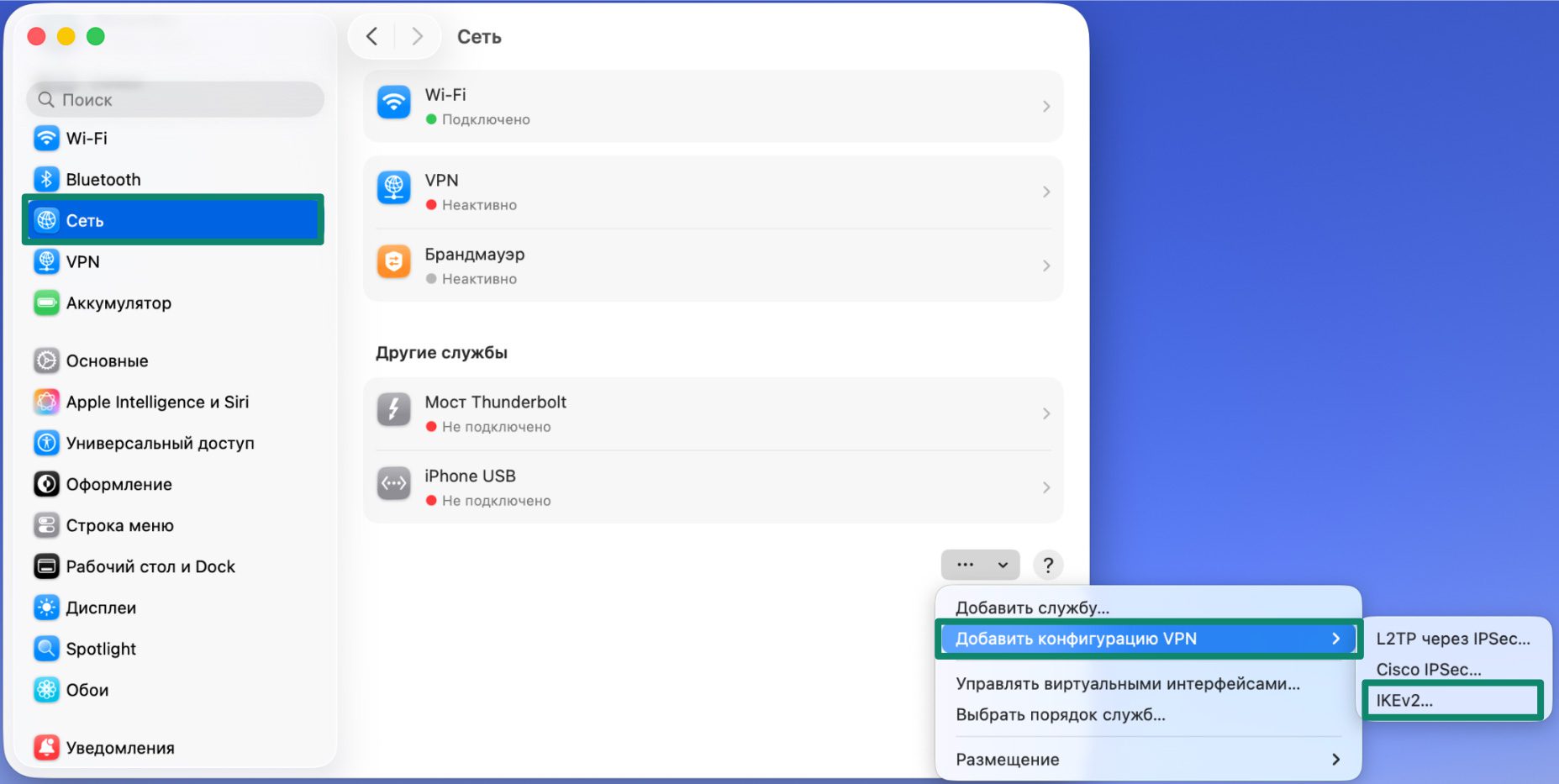Click the help question mark button
This screenshot has width=1559, height=784.
[x=1047, y=565]
